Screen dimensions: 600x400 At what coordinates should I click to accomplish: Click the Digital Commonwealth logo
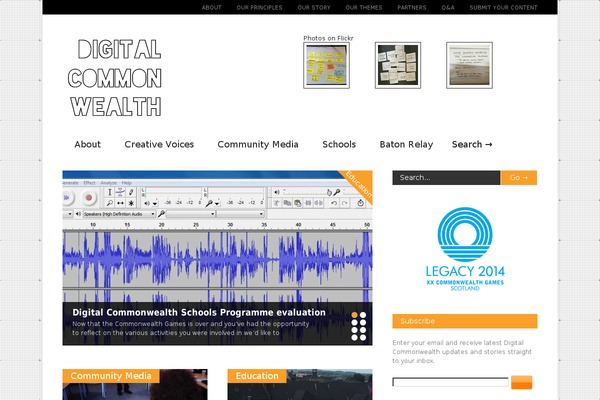[117, 79]
